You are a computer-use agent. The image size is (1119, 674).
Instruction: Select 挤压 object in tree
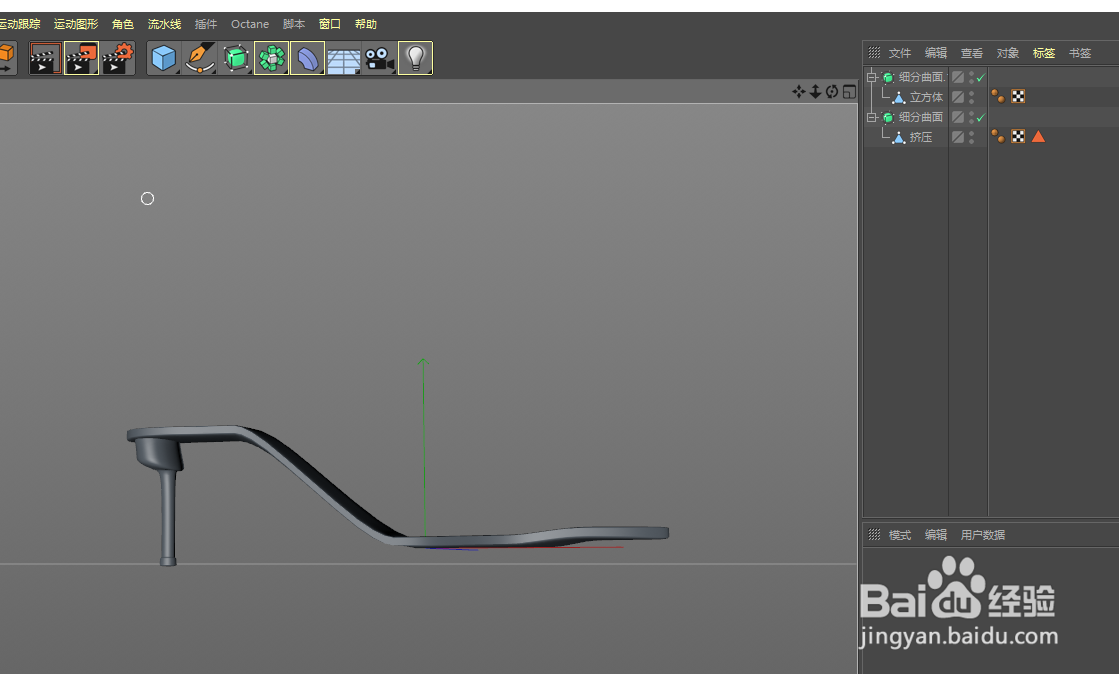tap(921, 137)
